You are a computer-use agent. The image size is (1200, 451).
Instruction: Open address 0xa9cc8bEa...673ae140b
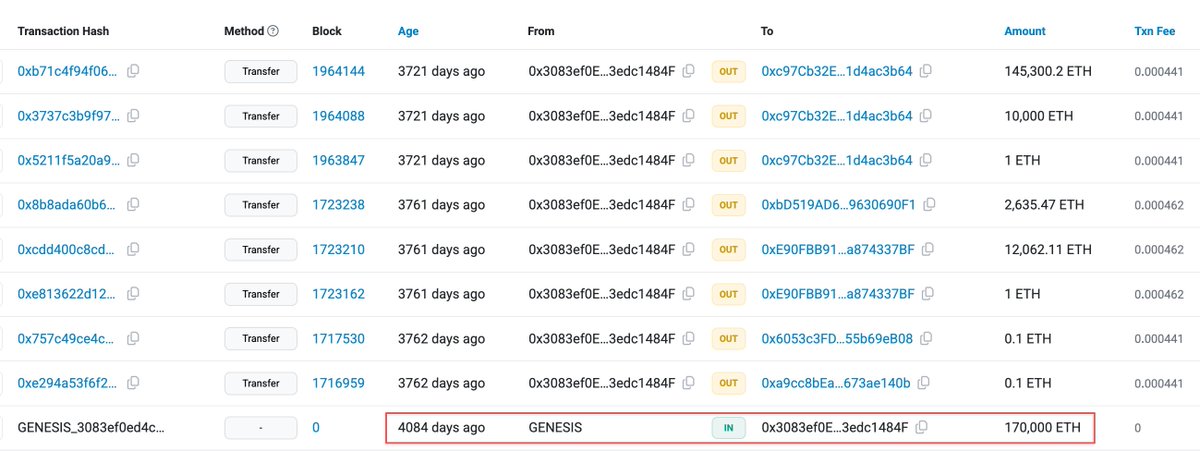click(x=836, y=383)
